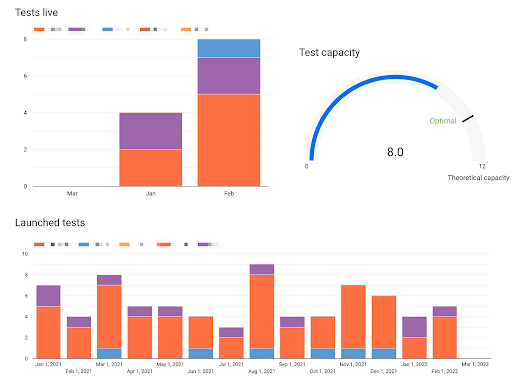Select the Nov 1, 2021 orange bar
Viewport: 512px width, 383px height.
coord(353,317)
